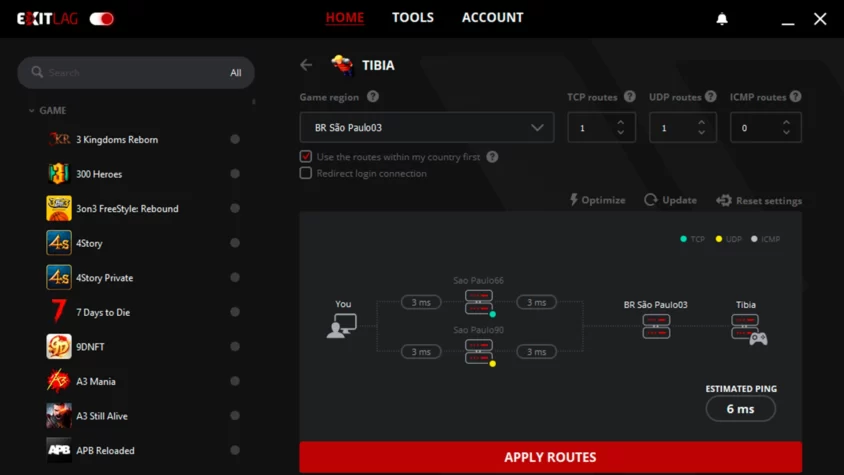Switch to the ACCOUNT tab
The image size is (844, 475).
(493, 18)
